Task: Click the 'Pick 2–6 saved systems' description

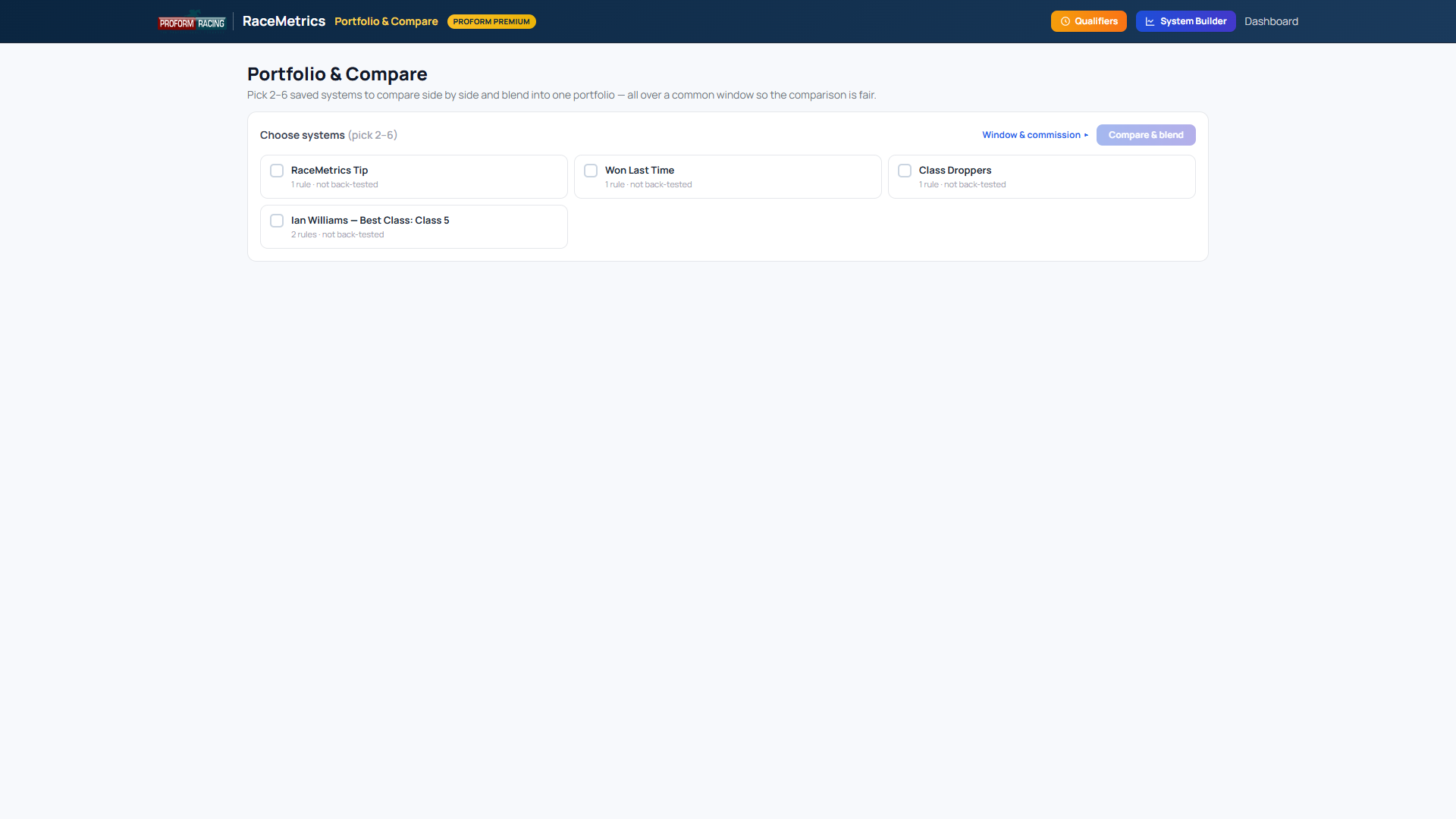Action: 561,95
